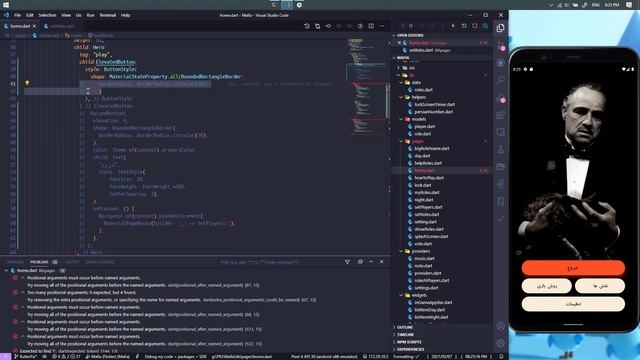The width and height of the screenshot is (640, 360).
Task: Tap the bottom cream settings button in emulator
Action: point(573,304)
